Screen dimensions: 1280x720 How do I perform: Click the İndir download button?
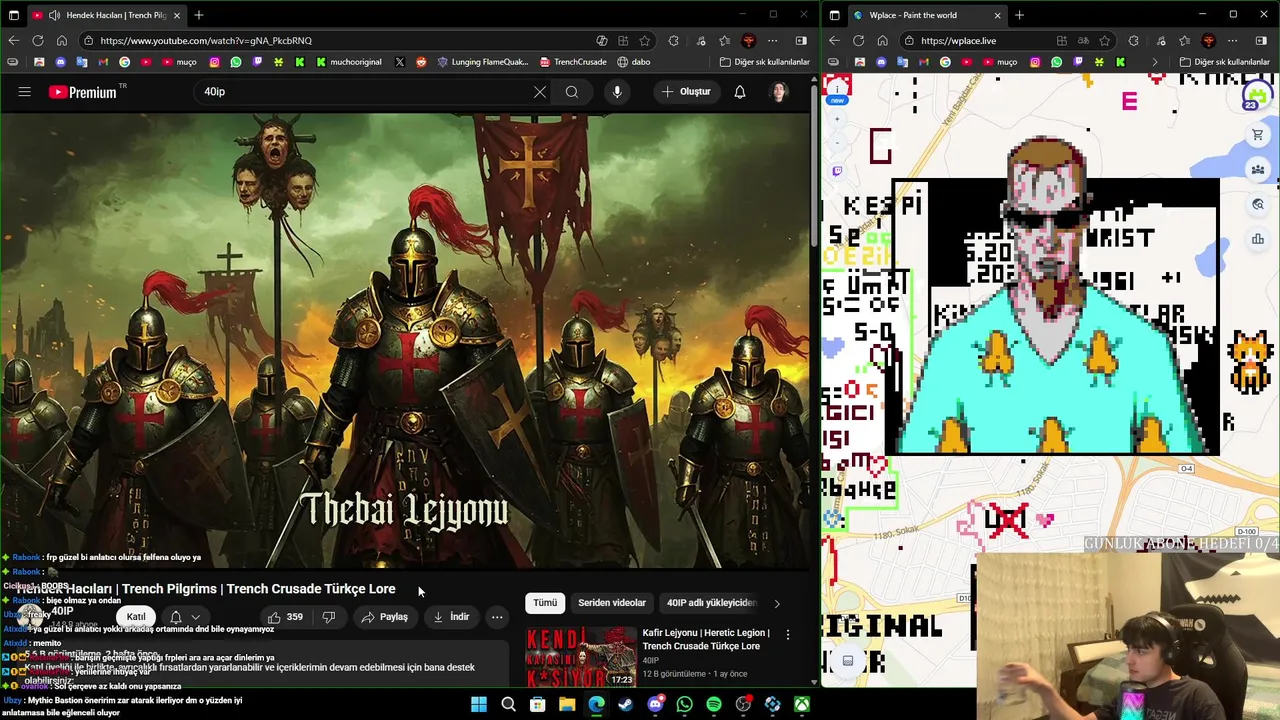[x=449, y=617]
